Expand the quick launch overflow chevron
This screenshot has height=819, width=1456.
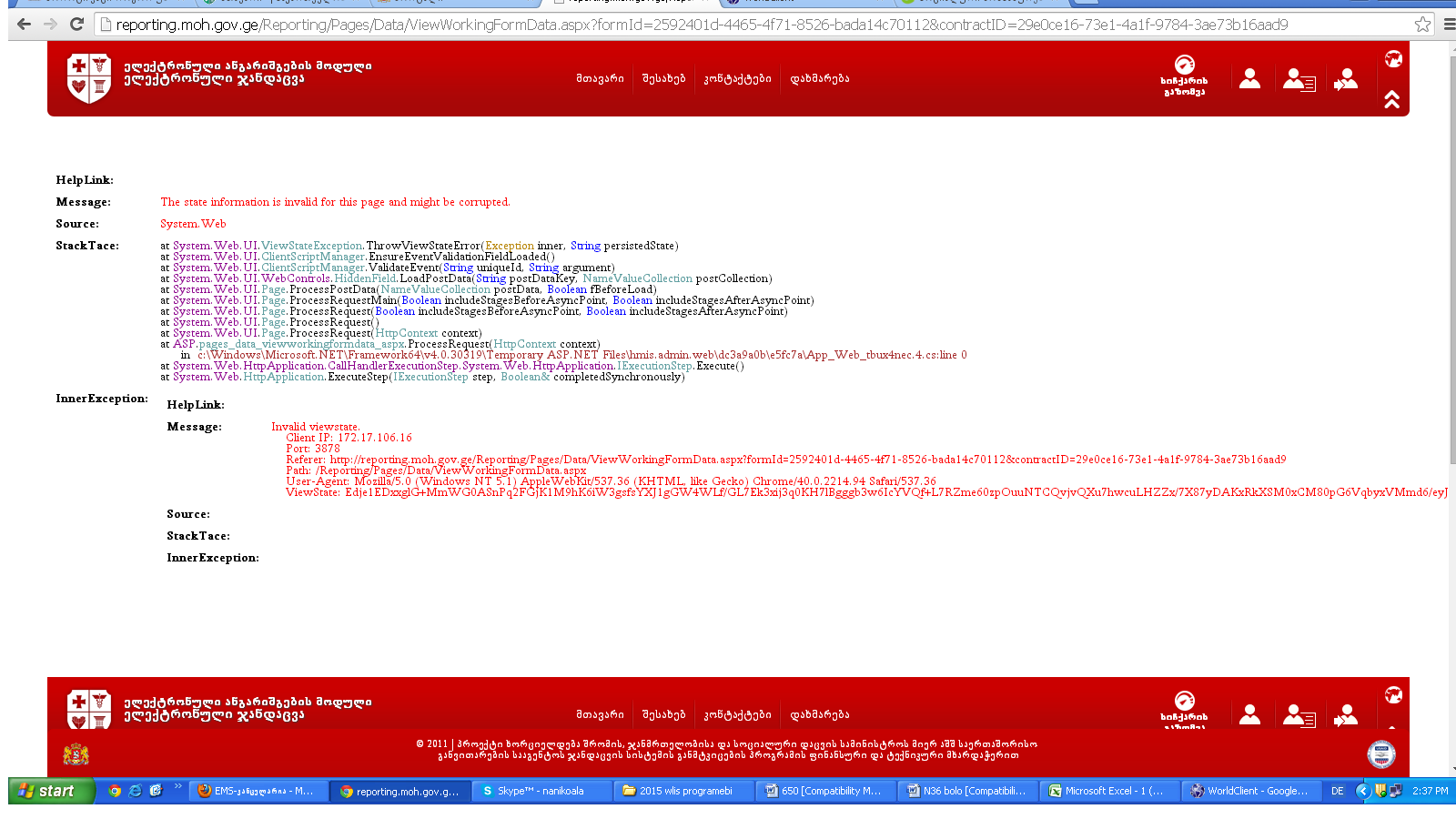pos(177,786)
